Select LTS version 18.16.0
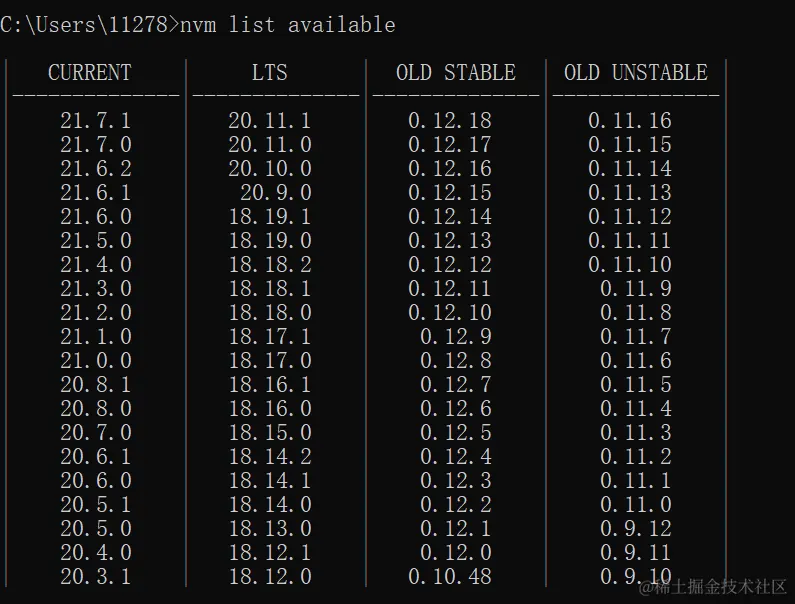Screen dimensions: 795x604 tap(270, 408)
